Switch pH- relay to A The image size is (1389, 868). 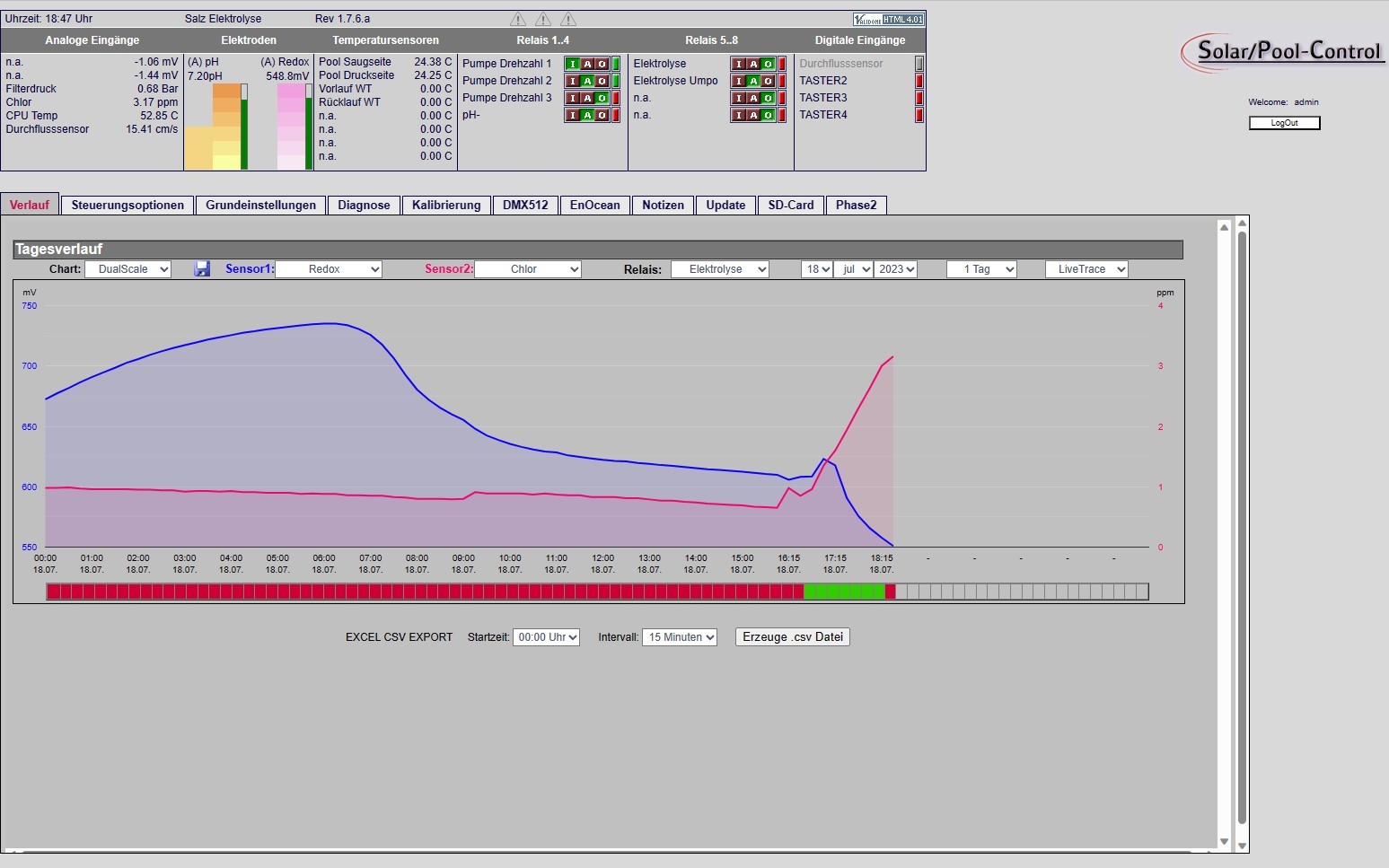[587, 115]
